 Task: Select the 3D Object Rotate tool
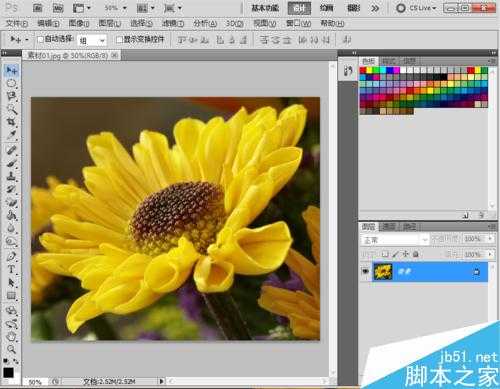pos(12,310)
